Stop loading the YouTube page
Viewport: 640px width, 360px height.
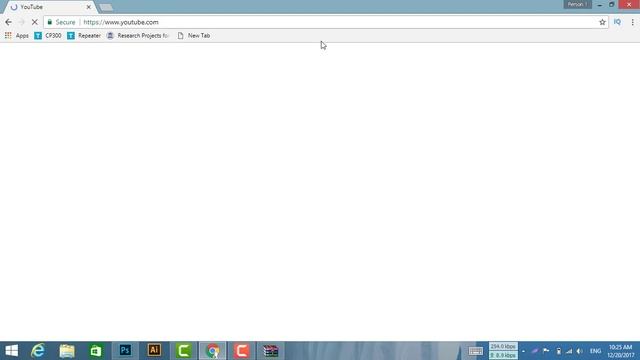(x=35, y=22)
